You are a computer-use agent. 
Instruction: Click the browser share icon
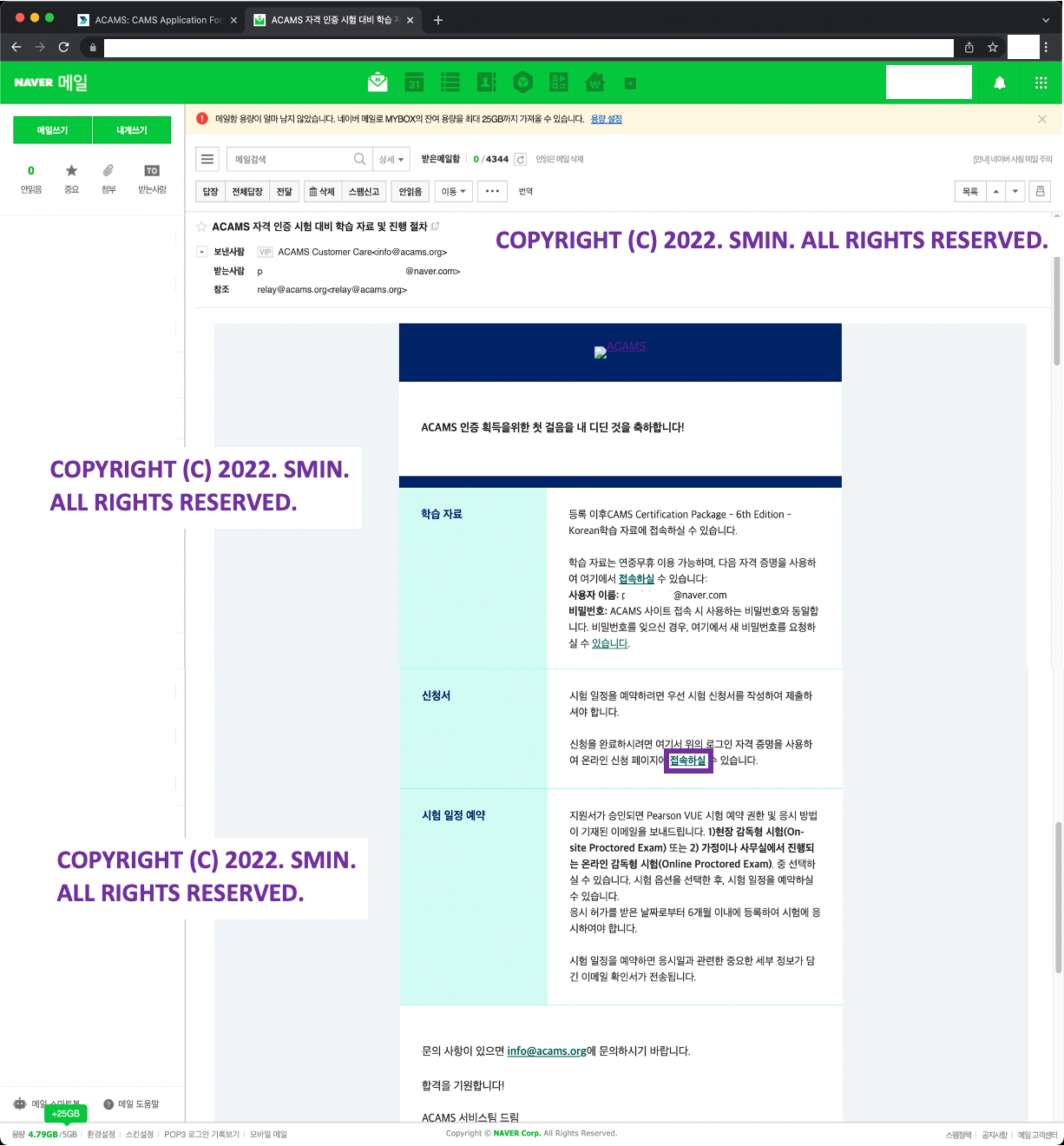point(969,47)
